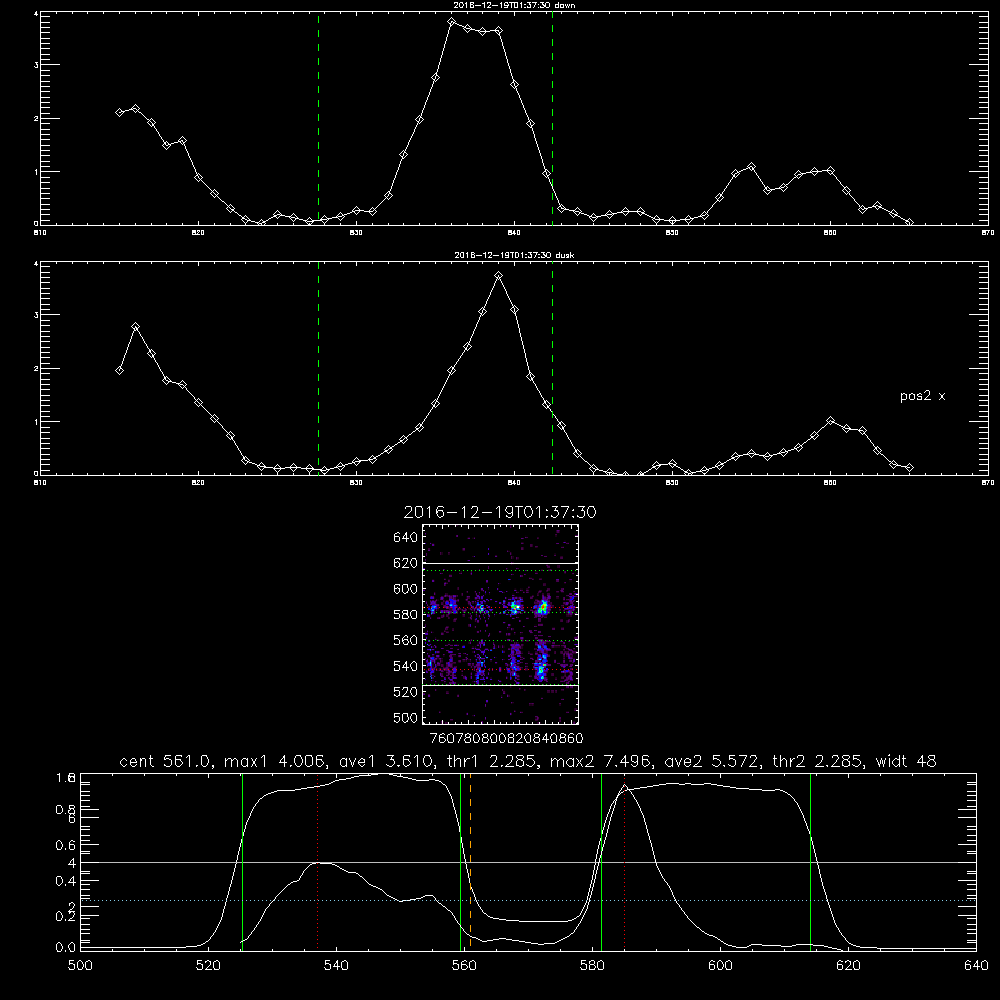Select the peak diamond marker in dusk plot
Screen dimensions: 1000x1000
tap(499, 276)
